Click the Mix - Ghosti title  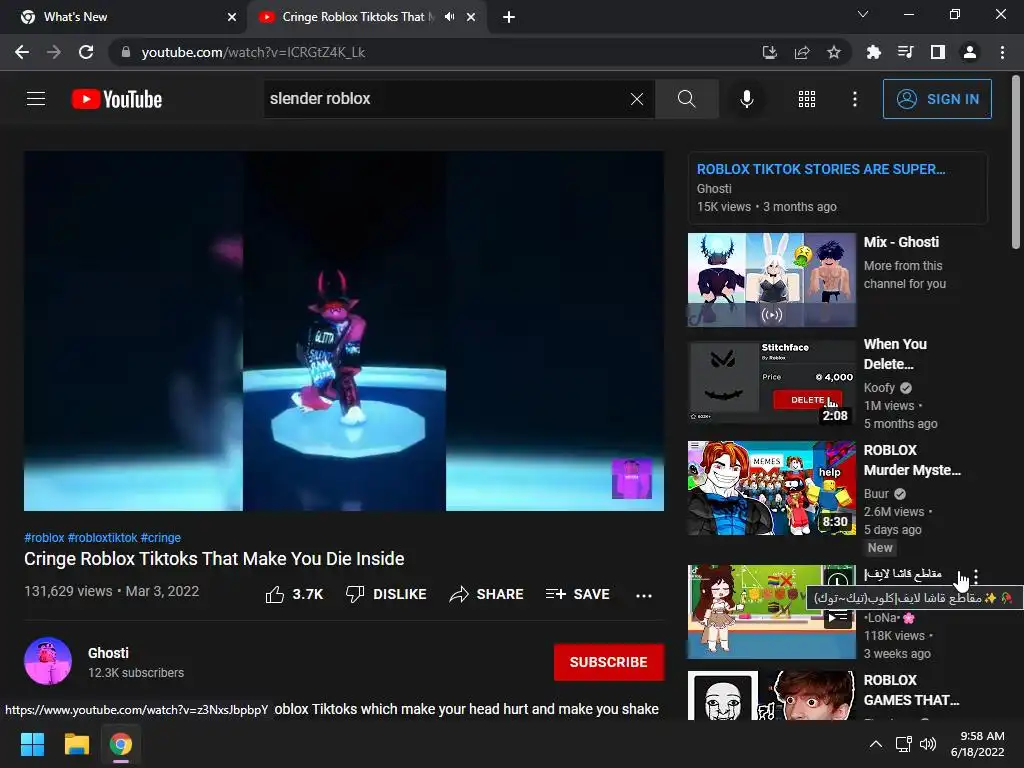click(x=901, y=242)
